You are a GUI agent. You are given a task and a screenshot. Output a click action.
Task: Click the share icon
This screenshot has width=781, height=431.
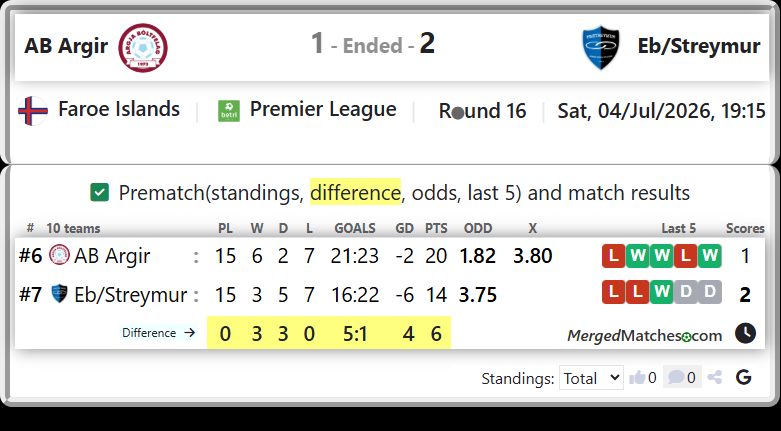[715, 377]
